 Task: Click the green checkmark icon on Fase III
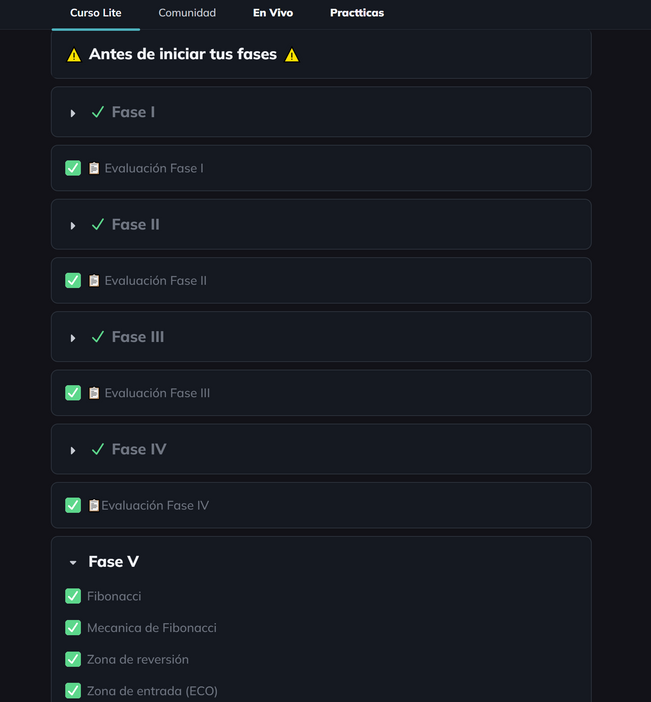[x=98, y=337]
